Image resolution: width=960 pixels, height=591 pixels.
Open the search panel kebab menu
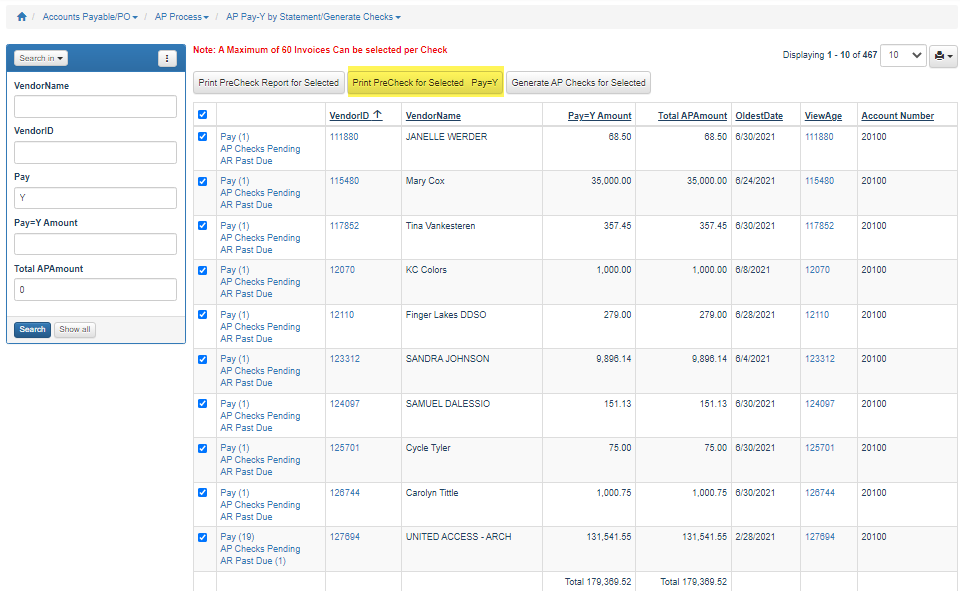click(x=167, y=58)
